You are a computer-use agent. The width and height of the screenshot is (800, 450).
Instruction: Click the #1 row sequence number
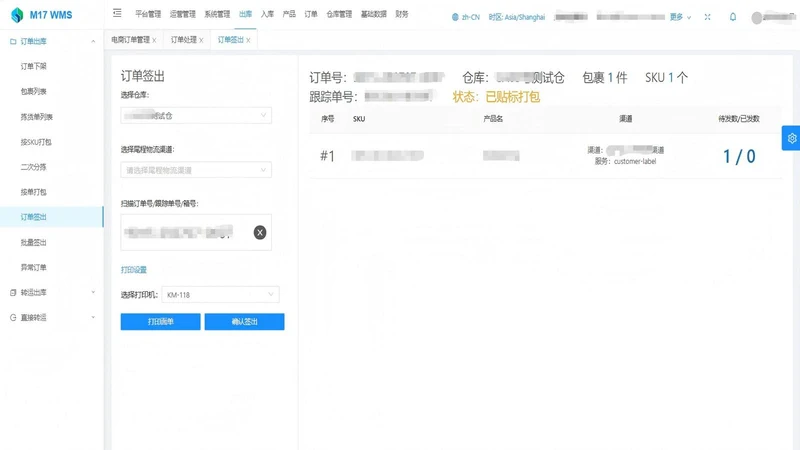[328, 156]
